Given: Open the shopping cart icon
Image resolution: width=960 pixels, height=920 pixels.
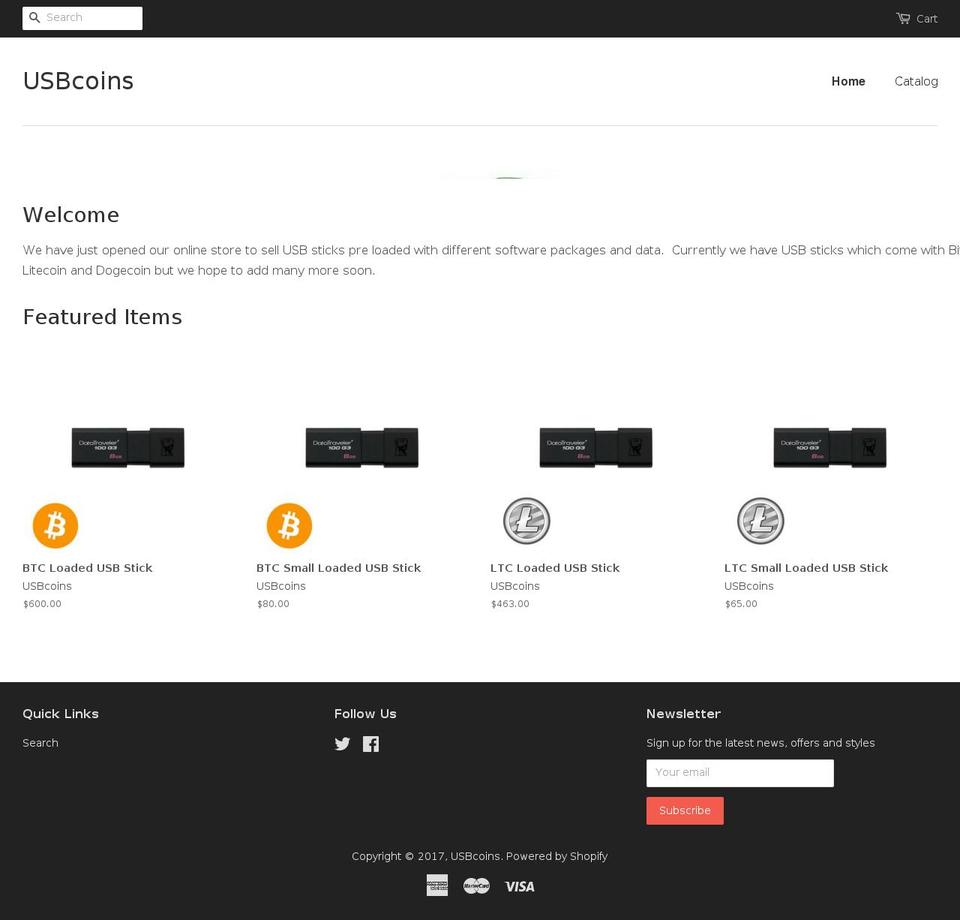Looking at the screenshot, I should coord(903,18).
